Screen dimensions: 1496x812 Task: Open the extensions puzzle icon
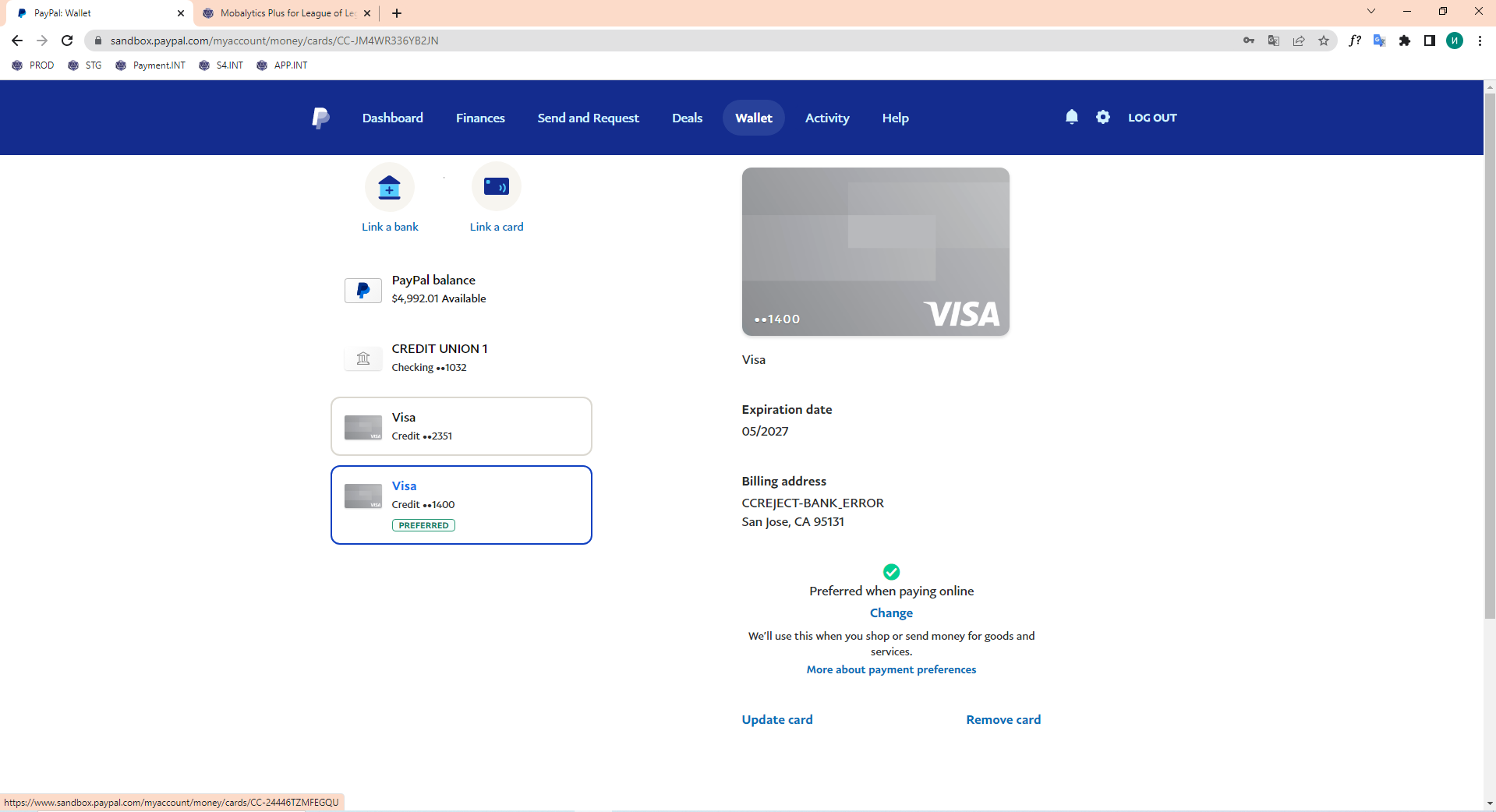[x=1405, y=41]
